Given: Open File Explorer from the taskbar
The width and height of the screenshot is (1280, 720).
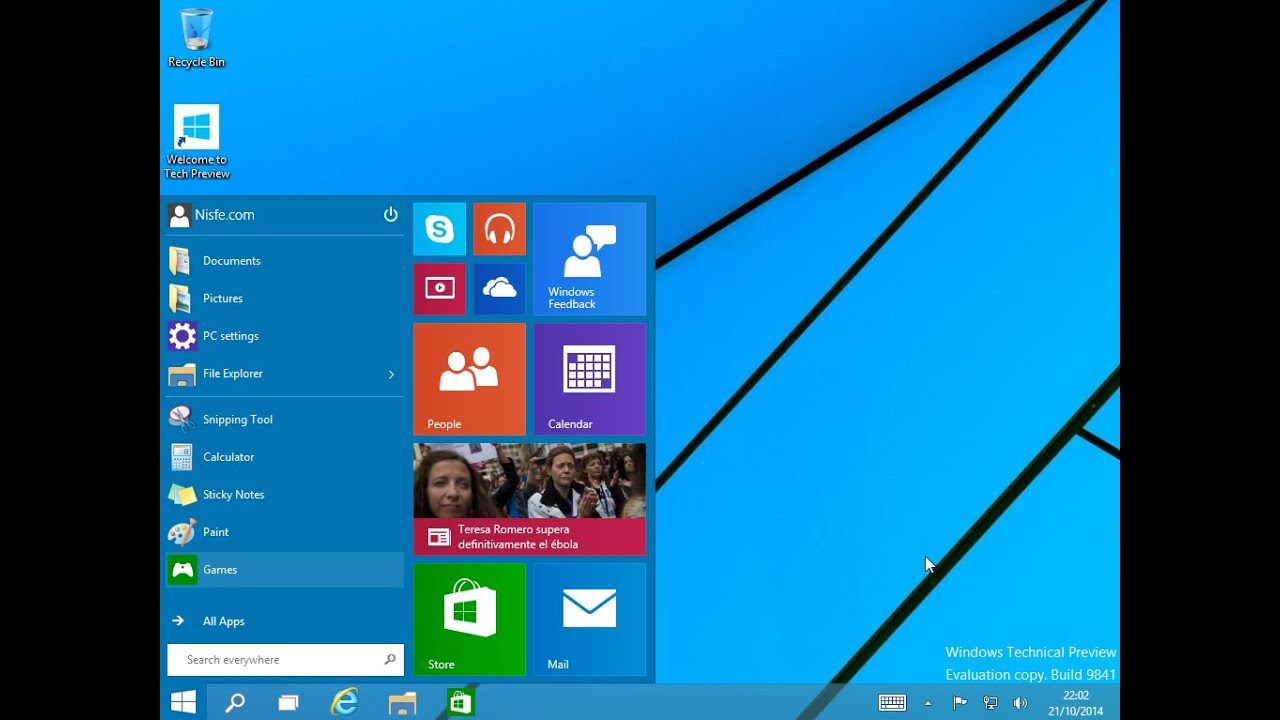Looking at the screenshot, I should tap(403, 703).
